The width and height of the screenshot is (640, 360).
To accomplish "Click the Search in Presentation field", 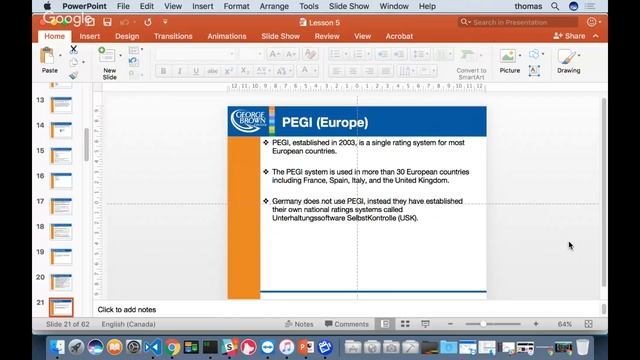I will (518, 22).
